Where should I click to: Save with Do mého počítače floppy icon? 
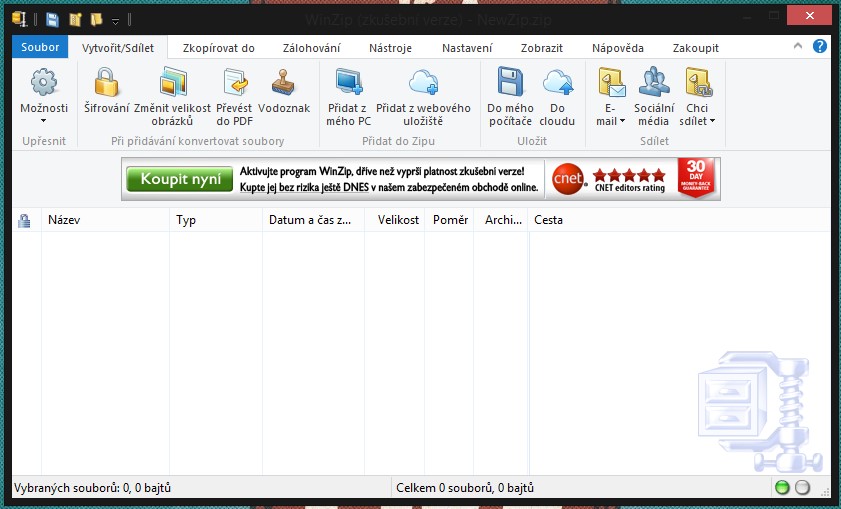tap(510, 82)
